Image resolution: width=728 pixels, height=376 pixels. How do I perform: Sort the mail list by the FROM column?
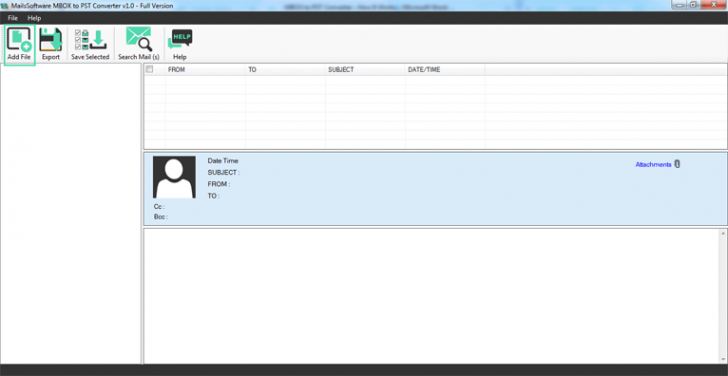205,70
